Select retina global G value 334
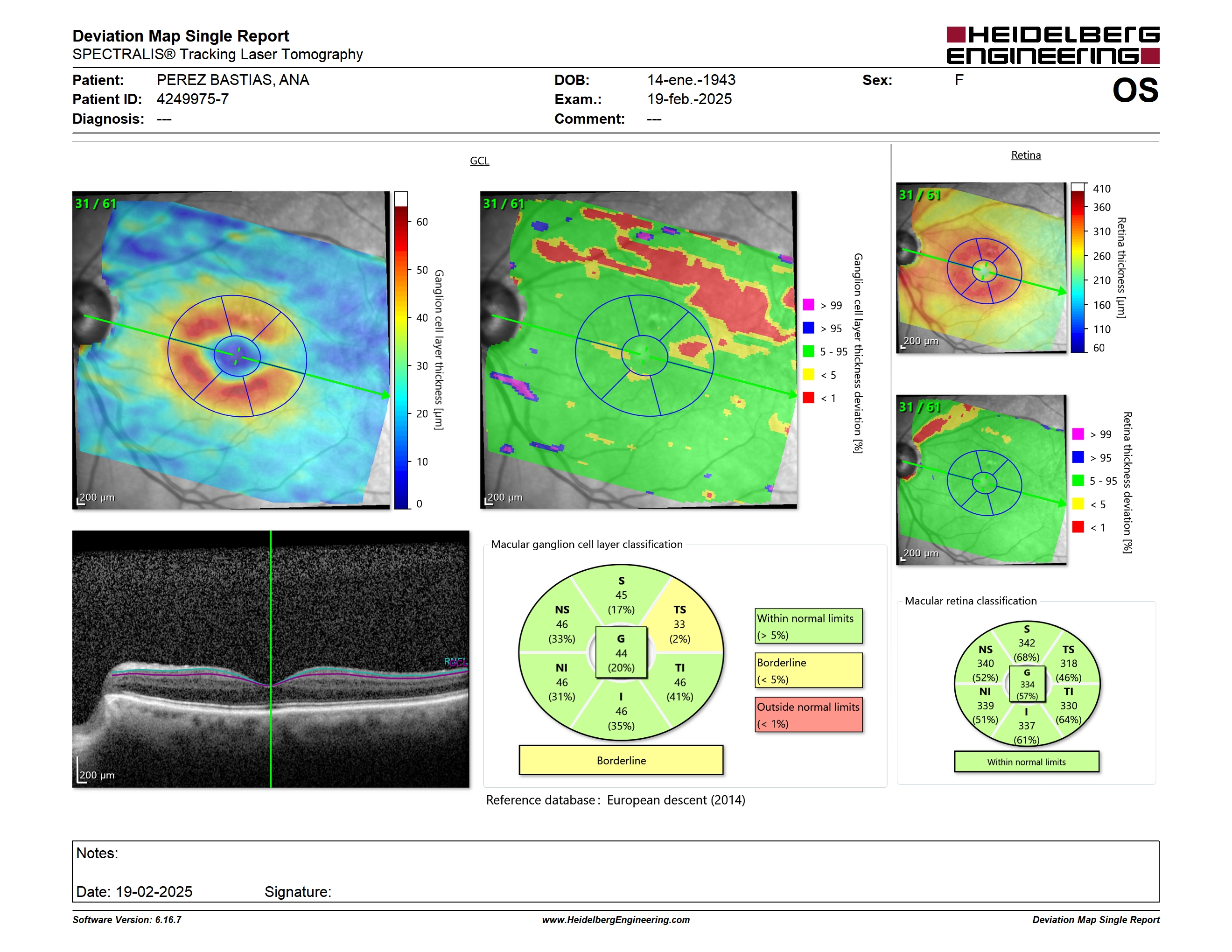Image resolution: width=1232 pixels, height=952 pixels. [1027, 684]
